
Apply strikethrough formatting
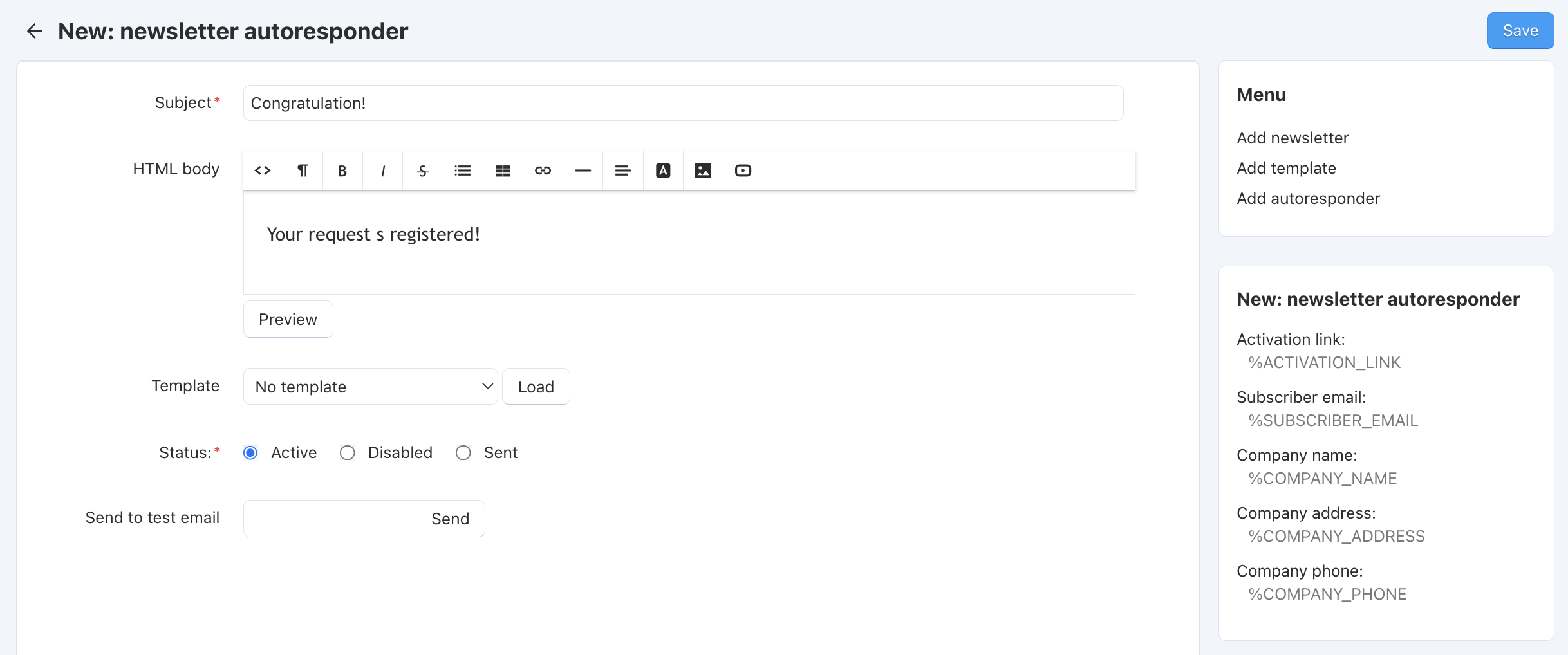(423, 171)
